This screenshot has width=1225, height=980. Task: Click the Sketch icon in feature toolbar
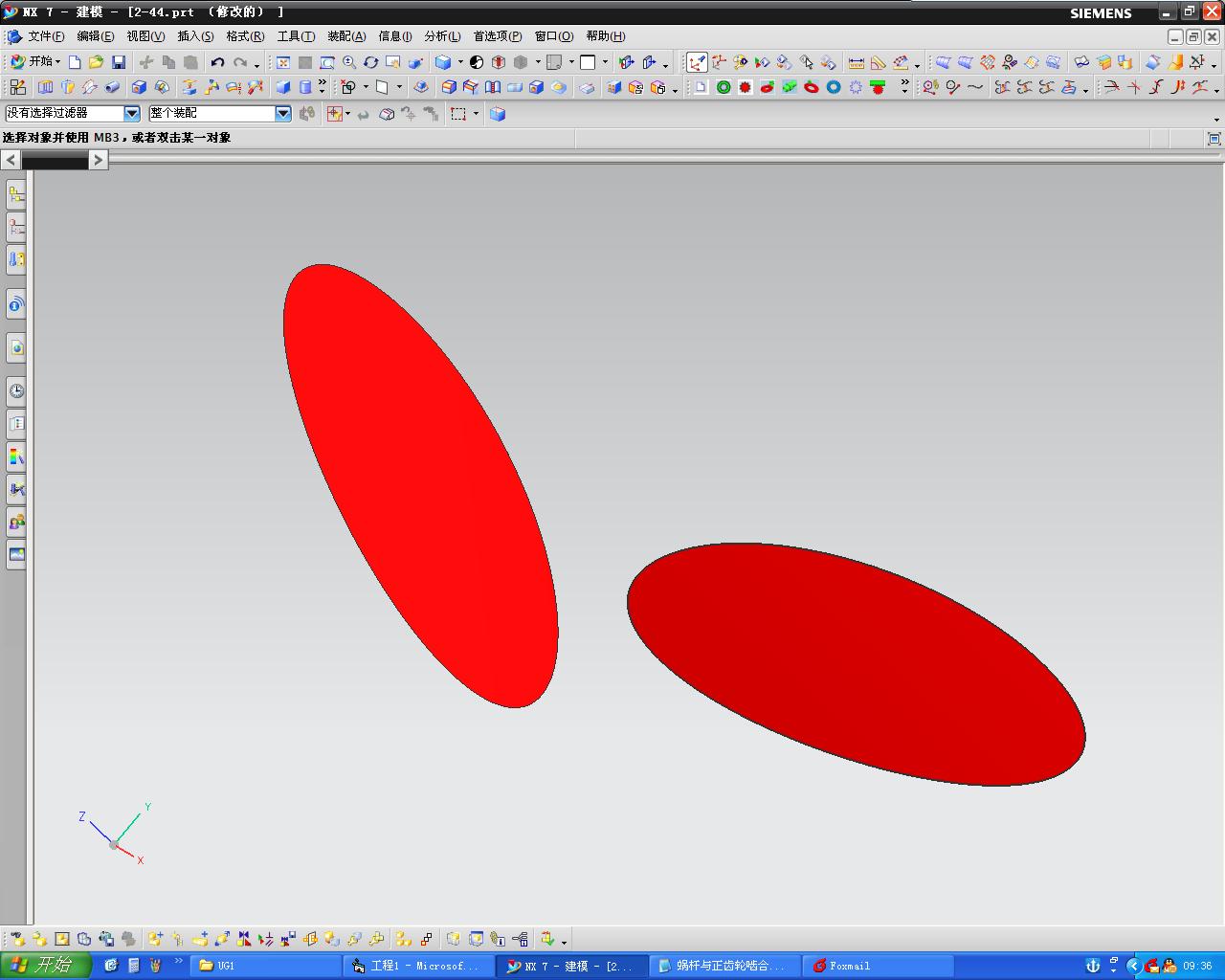coord(17,87)
